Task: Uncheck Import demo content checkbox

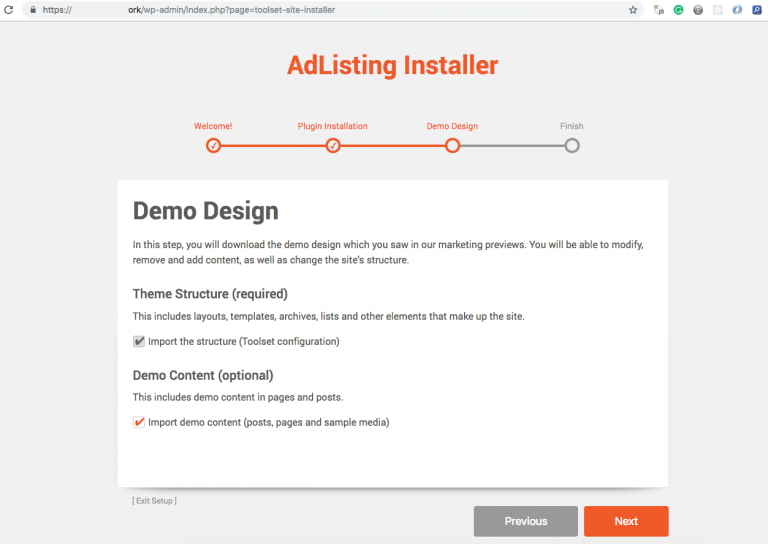Action: click(139, 422)
